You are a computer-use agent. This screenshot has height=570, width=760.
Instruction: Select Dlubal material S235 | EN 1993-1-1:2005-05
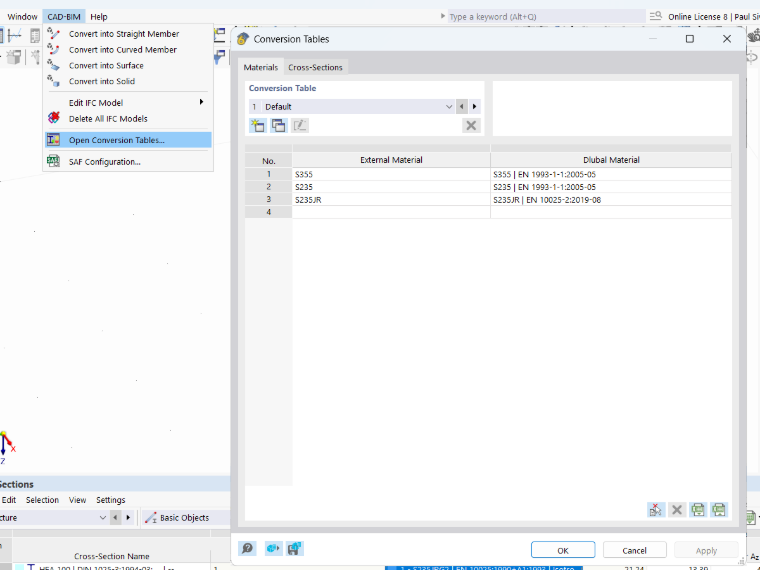pos(611,187)
